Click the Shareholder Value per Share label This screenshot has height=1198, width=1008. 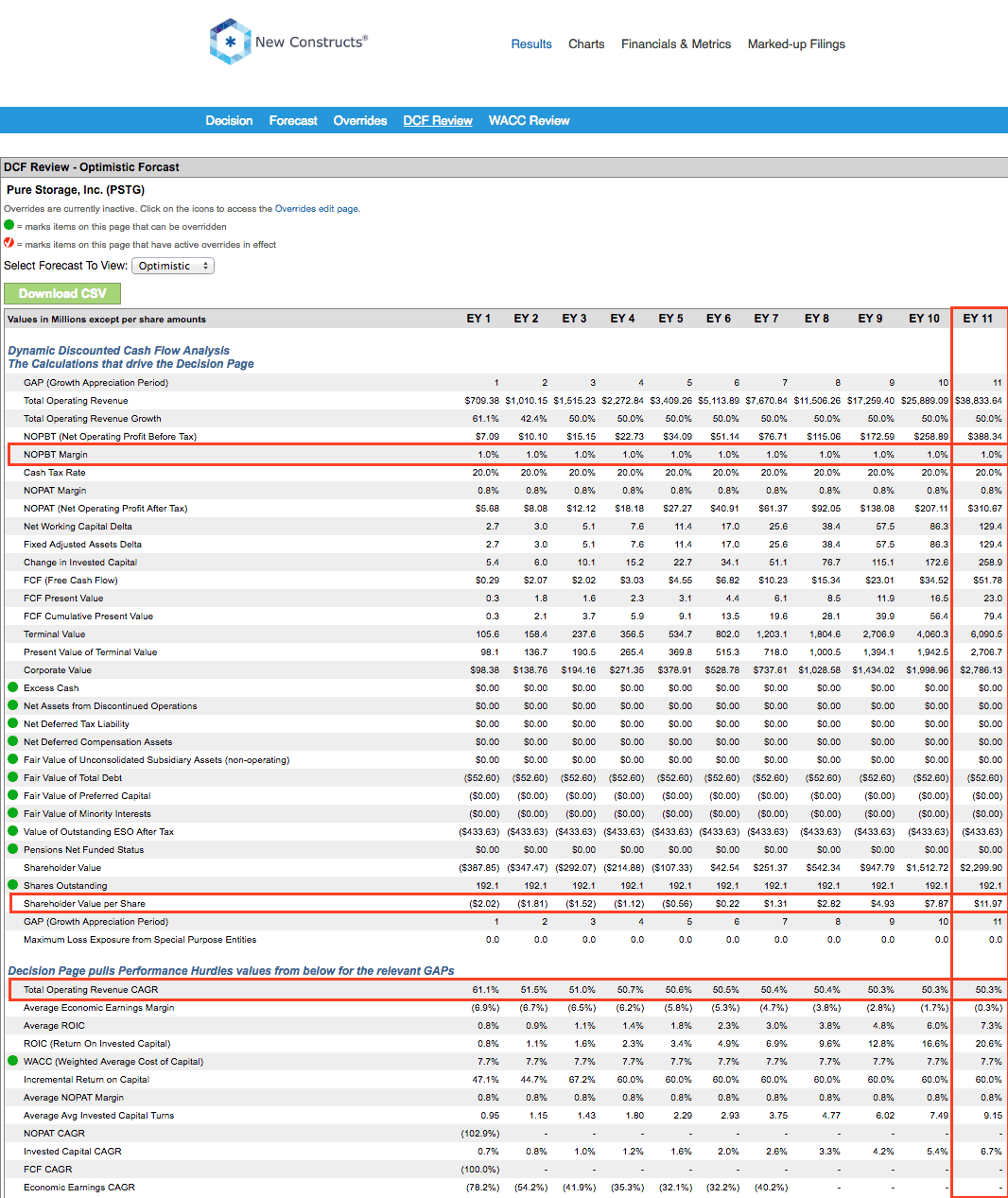pyautogui.click(x=84, y=903)
